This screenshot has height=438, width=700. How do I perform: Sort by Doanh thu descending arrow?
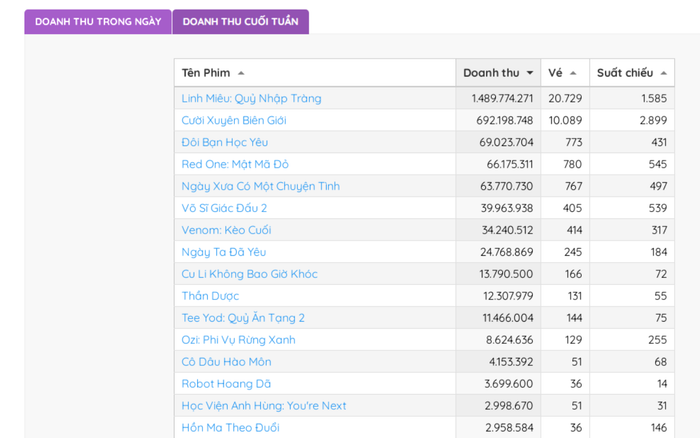click(x=530, y=73)
